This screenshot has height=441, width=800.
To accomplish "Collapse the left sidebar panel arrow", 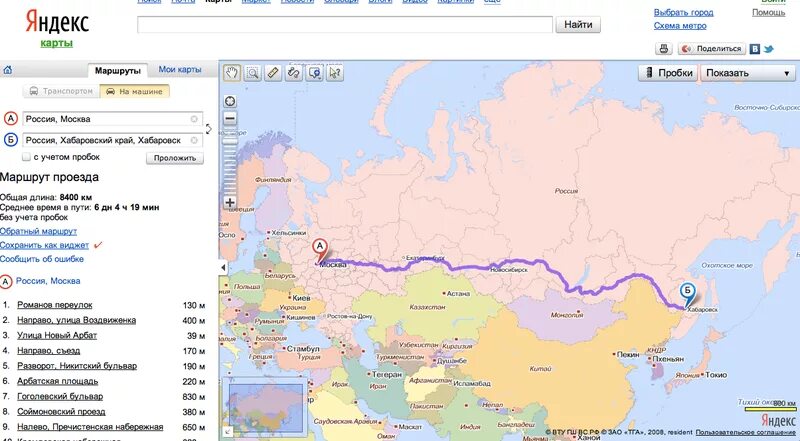I will click(223, 267).
